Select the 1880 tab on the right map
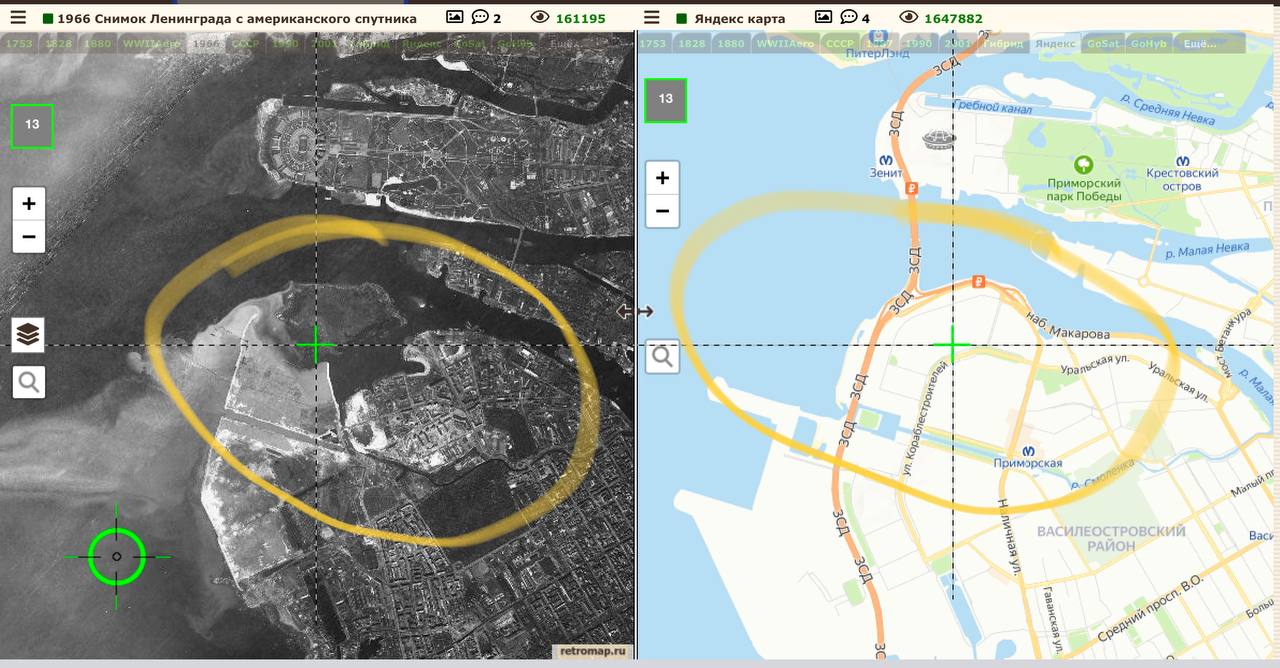The height and width of the screenshot is (668, 1280). 731,44
